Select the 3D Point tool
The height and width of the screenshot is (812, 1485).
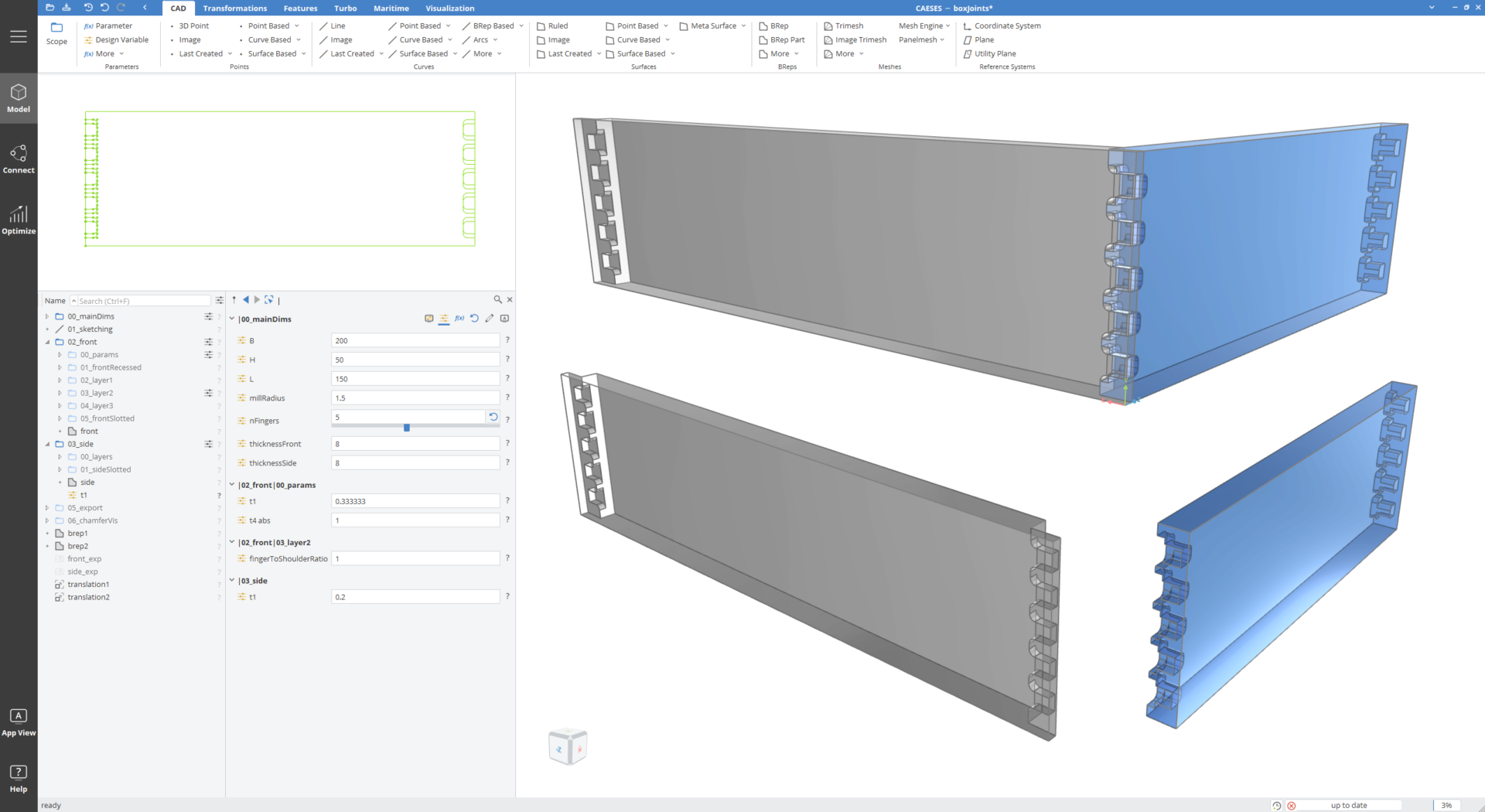[x=192, y=26]
